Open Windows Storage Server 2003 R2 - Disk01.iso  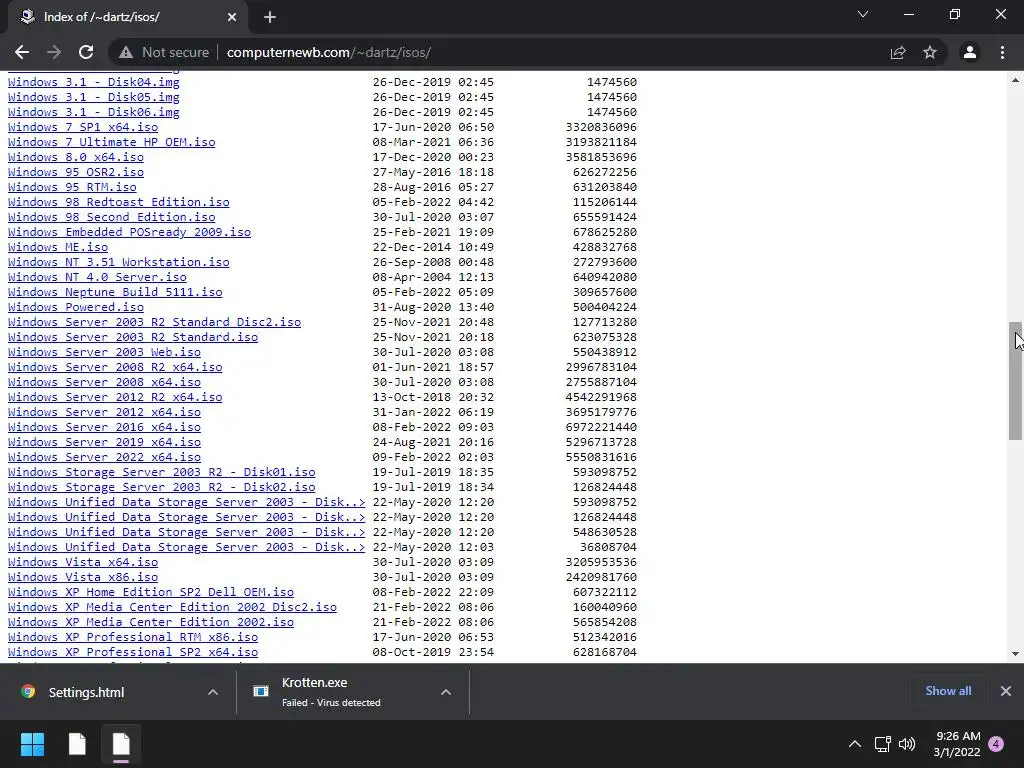161,473
